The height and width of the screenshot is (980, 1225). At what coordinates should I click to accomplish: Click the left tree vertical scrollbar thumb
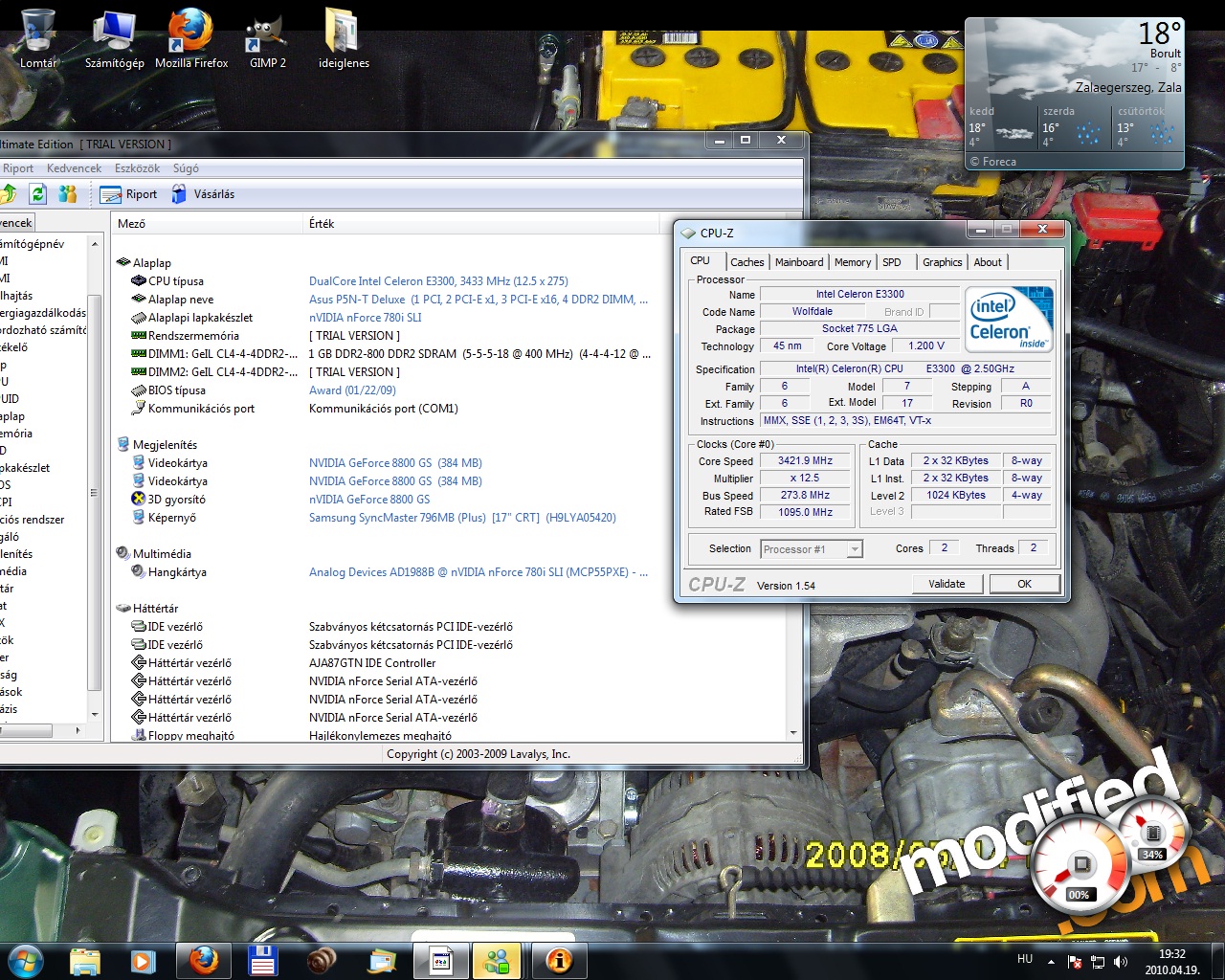(x=94, y=493)
